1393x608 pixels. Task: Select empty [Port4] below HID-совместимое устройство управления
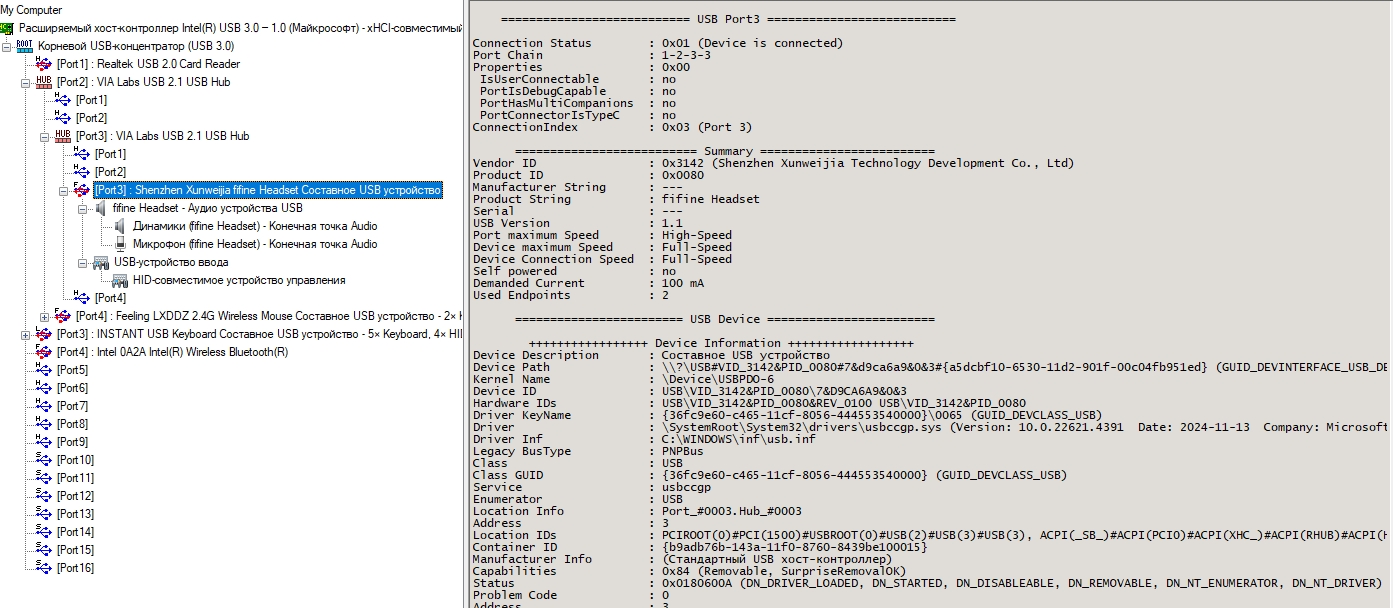[110, 298]
